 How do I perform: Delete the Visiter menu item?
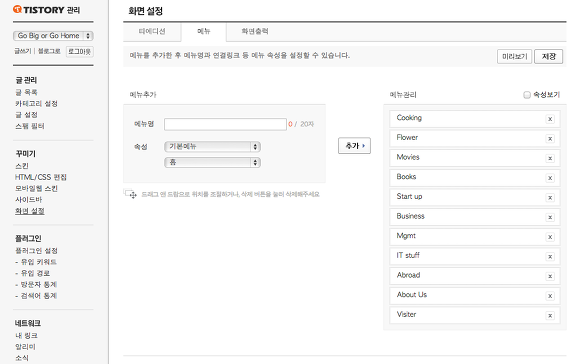pyautogui.click(x=550, y=316)
